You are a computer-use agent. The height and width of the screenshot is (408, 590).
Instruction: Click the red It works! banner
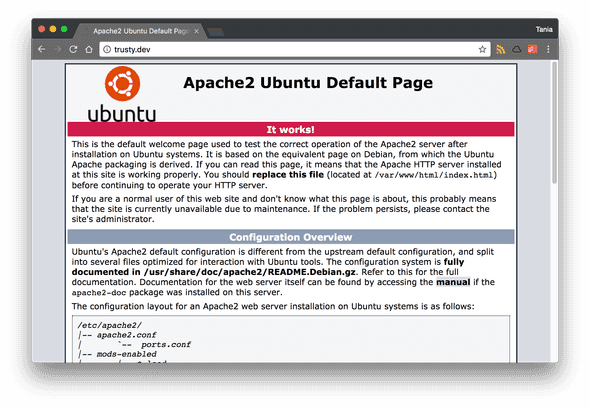291,129
